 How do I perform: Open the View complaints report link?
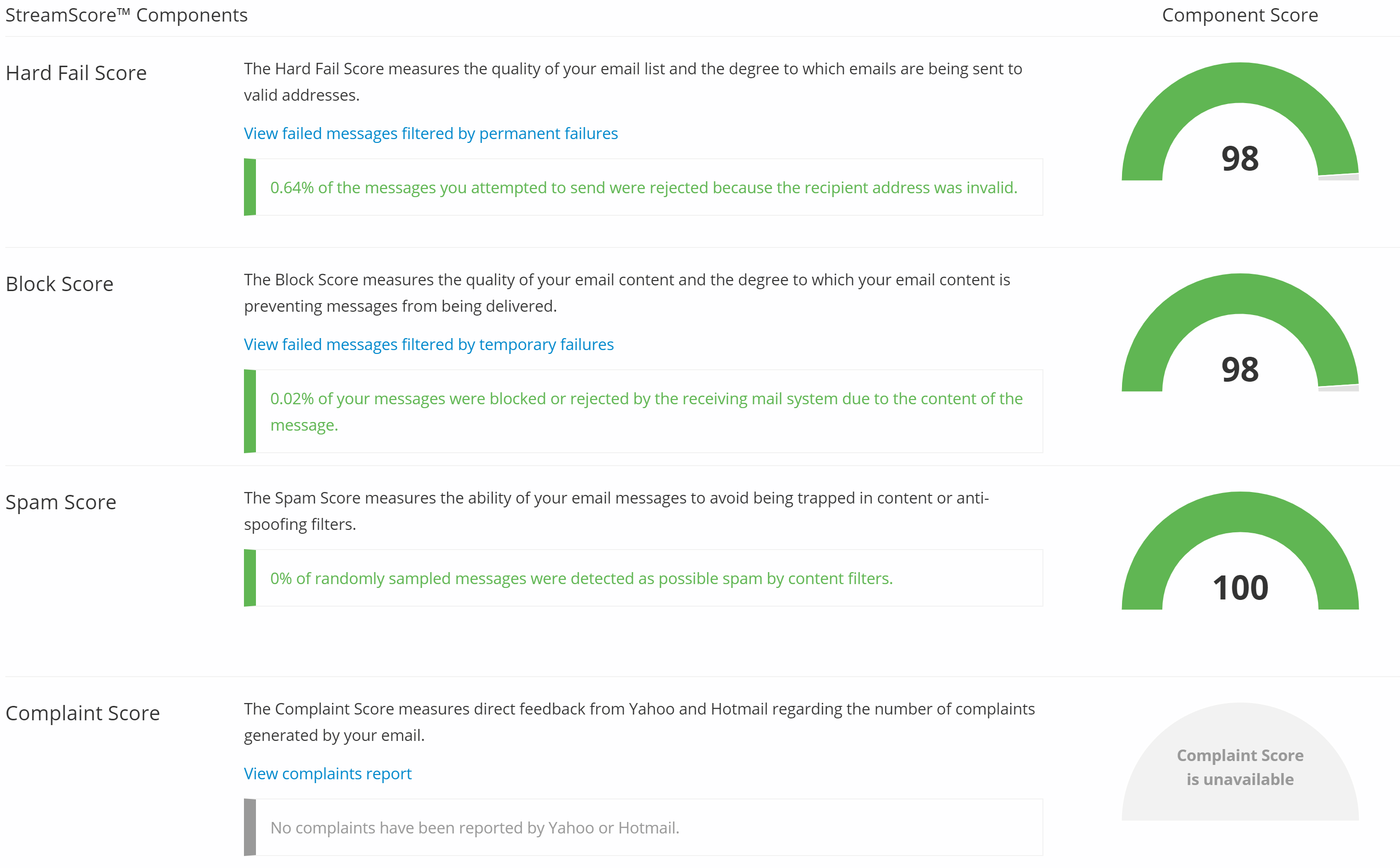click(x=328, y=773)
